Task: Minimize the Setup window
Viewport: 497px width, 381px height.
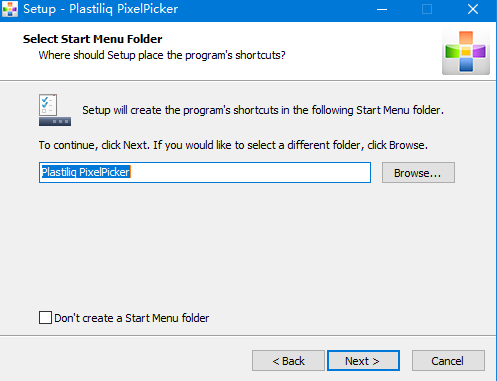Action: pyautogui.click(x=382, y=9)
